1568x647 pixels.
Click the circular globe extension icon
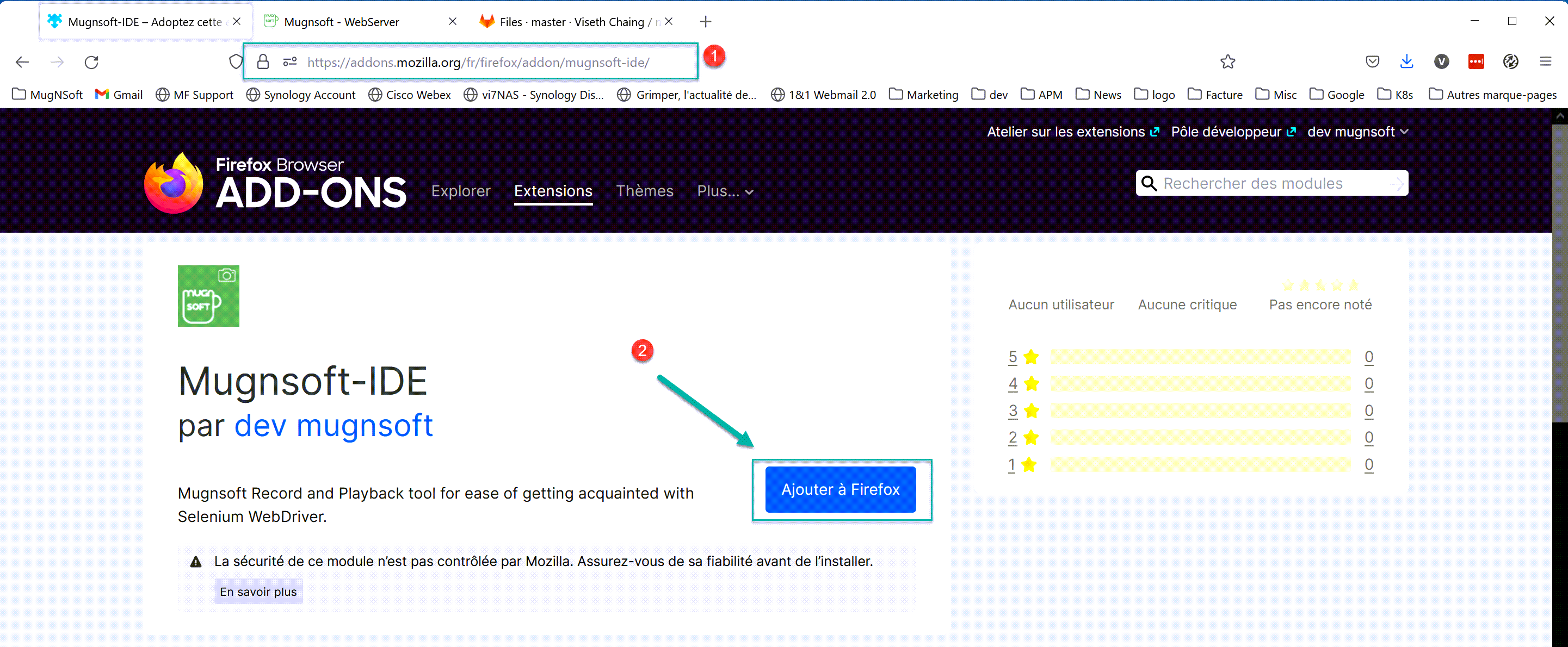[1511, 61]
